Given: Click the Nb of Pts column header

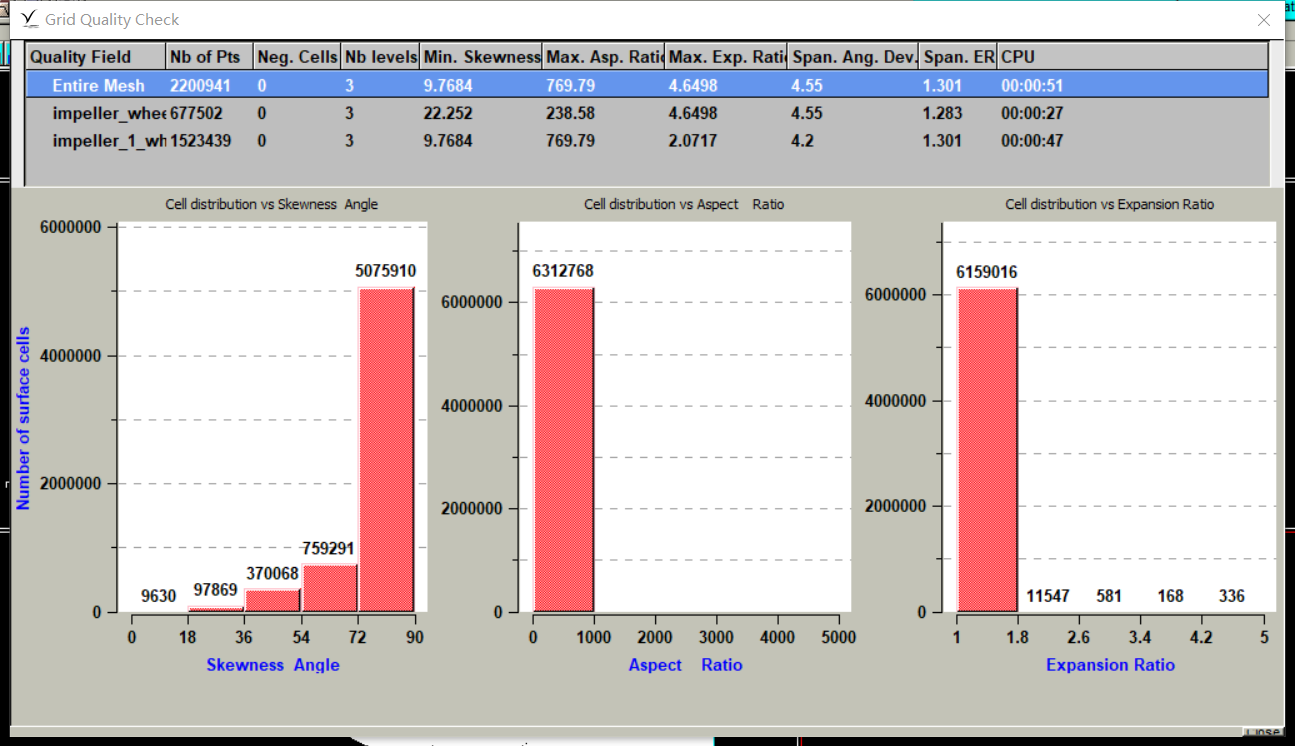Looking at the screenshot, I should (x=208, y=57).
